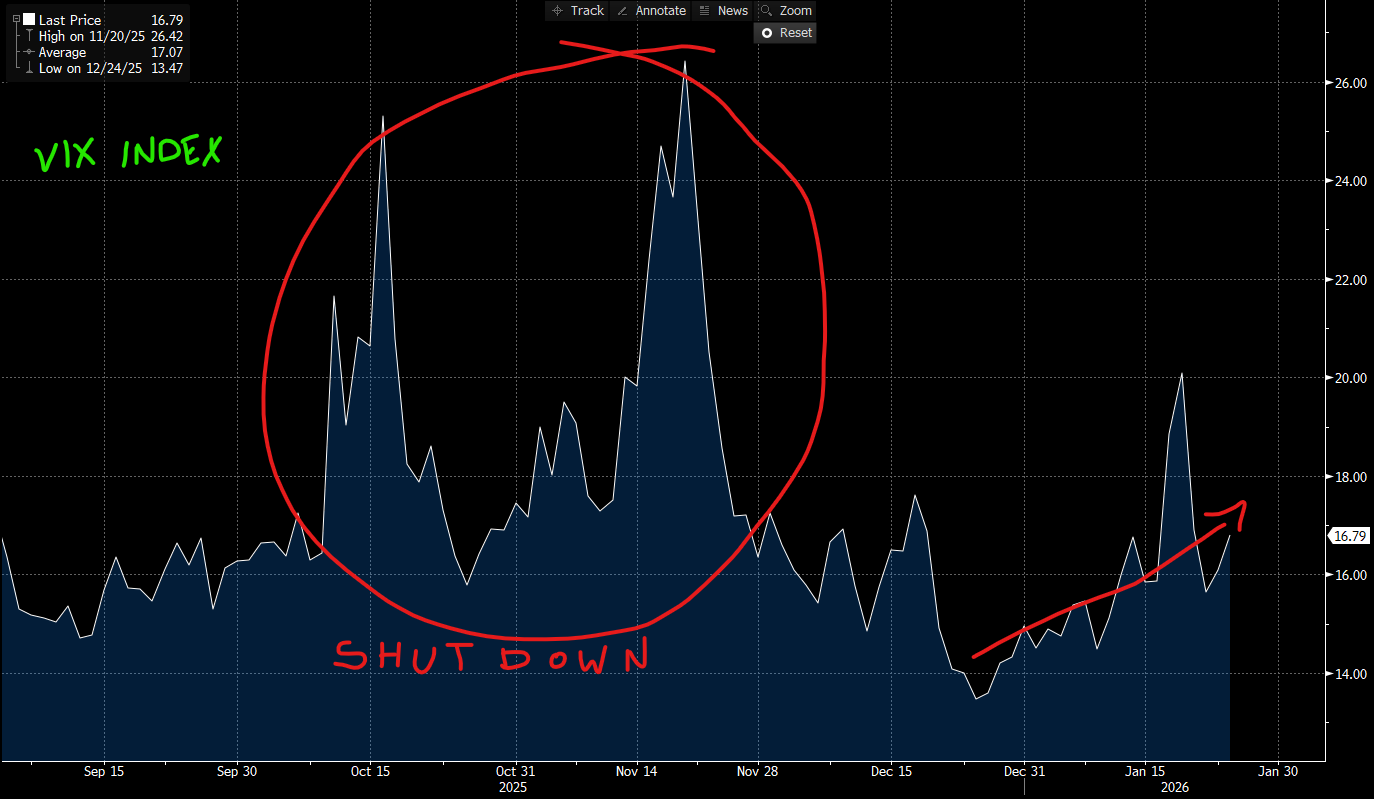The image size is (1374, 799).
Task: Click the 20.00 y-axis price label
Action: (1351, 378)
